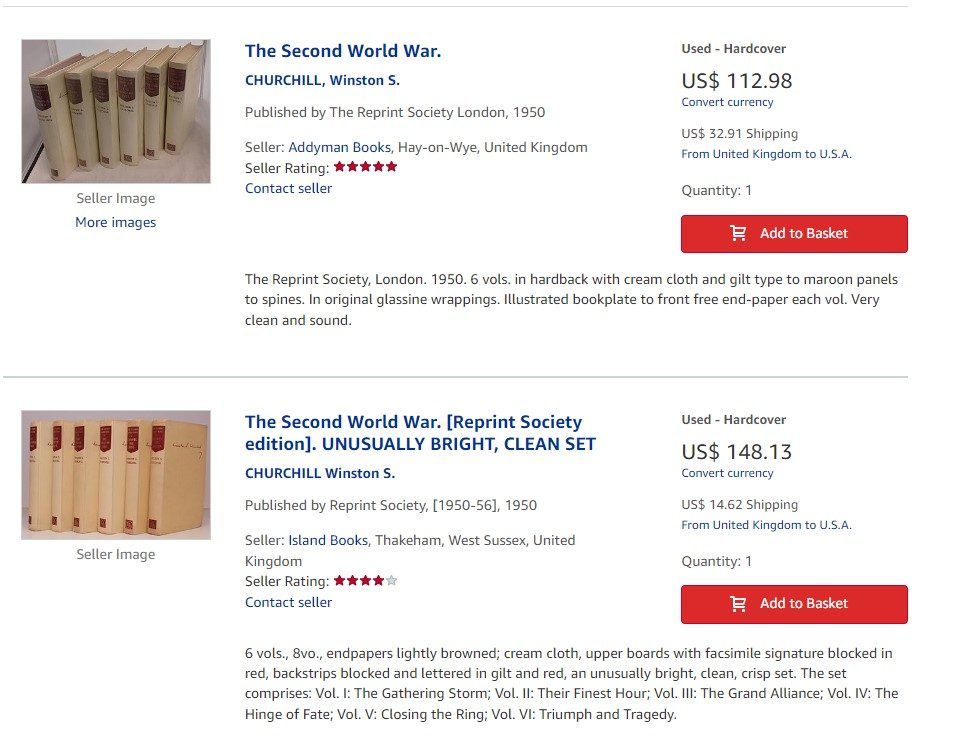The height and width of the screenshot is (749, 968).
Task: Convert currency for the US$ 112.98 price
Action: coord(727,102)
